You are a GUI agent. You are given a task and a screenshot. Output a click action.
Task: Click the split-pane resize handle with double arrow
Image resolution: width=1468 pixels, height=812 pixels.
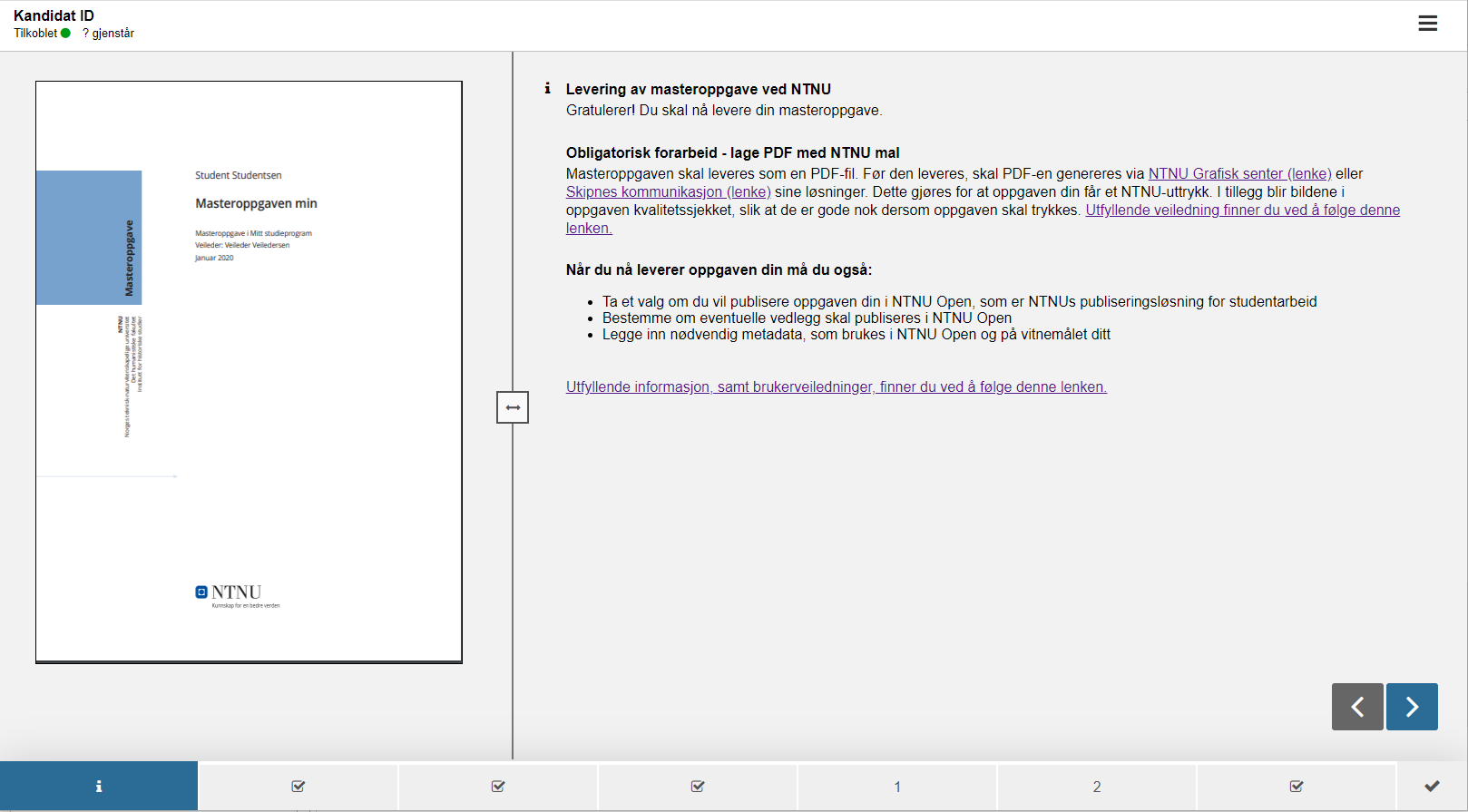point(513,407)
